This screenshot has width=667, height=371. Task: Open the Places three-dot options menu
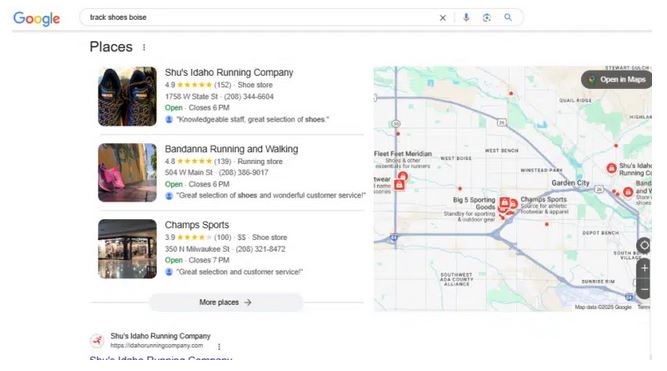coord(144,47)
